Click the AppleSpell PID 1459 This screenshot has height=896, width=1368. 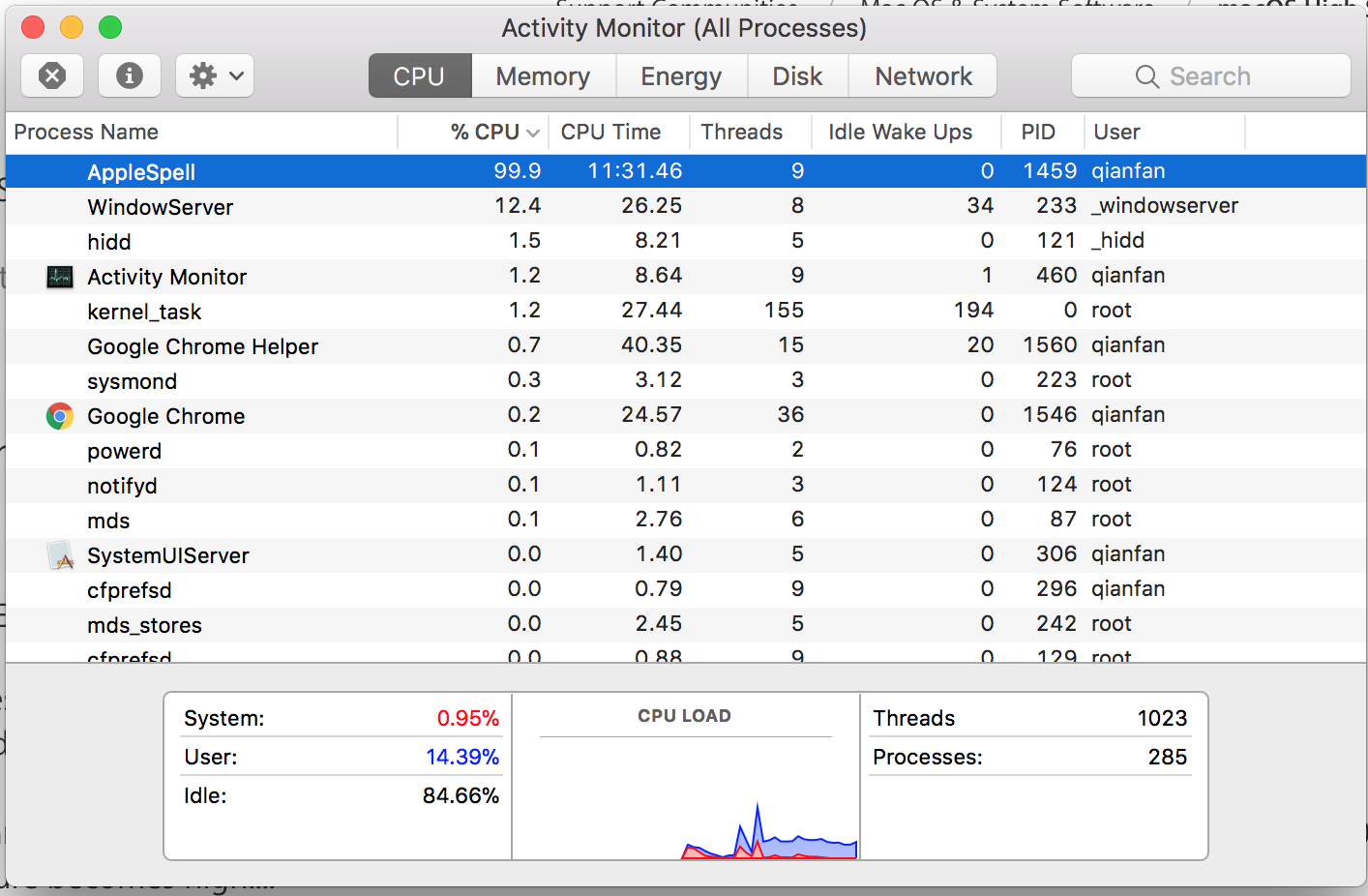1050,171
